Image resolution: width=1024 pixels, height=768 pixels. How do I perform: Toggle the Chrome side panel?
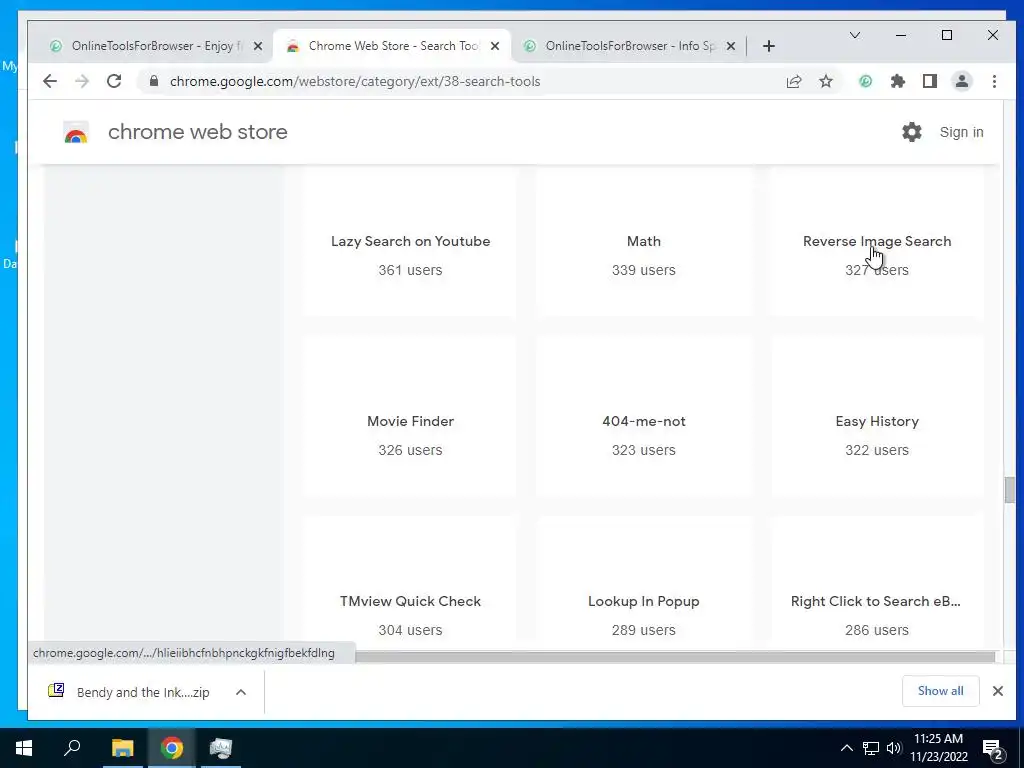[x=930, y=81]
